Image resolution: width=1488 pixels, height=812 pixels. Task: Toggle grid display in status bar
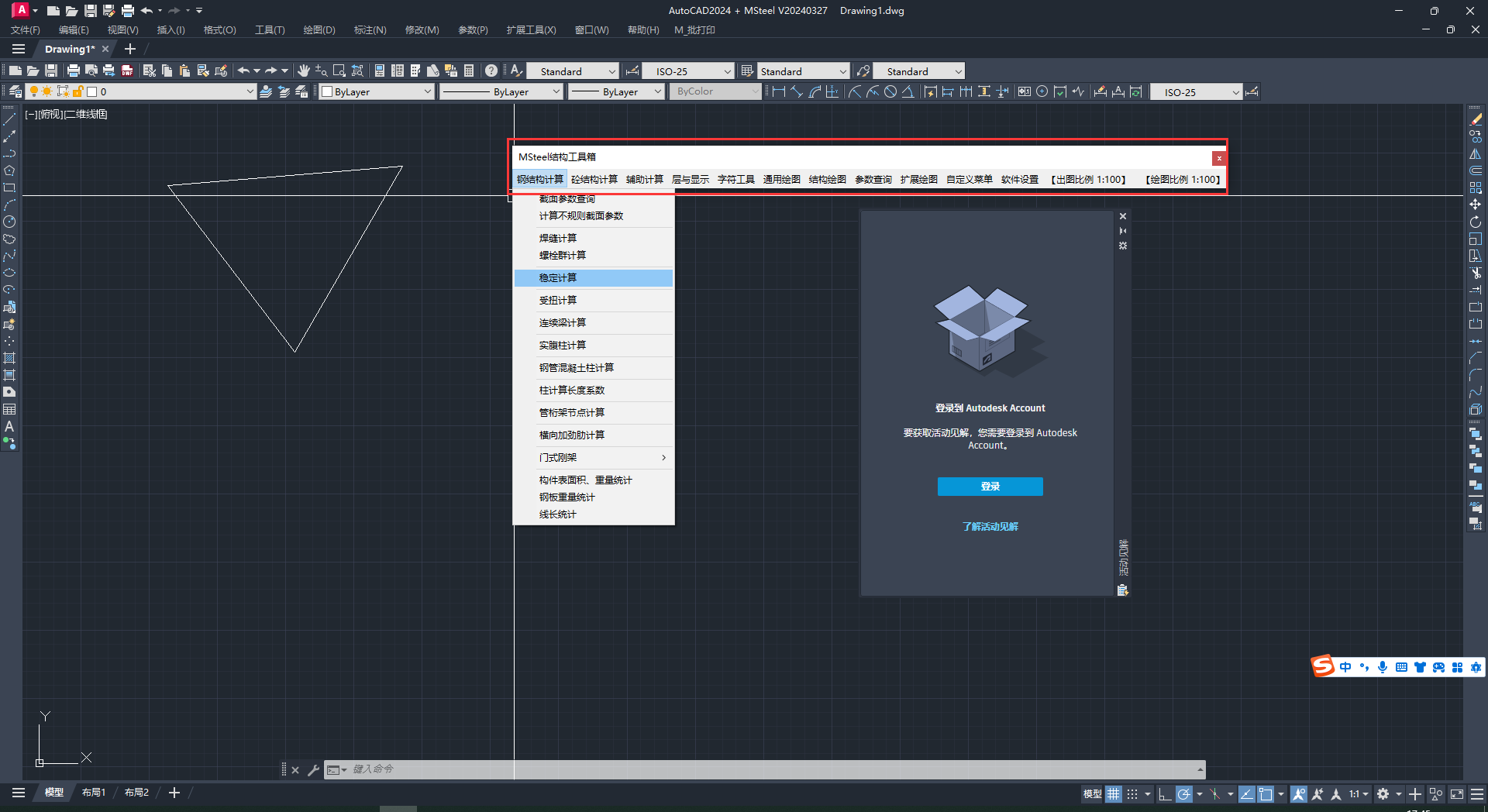tap(1114, 794)
